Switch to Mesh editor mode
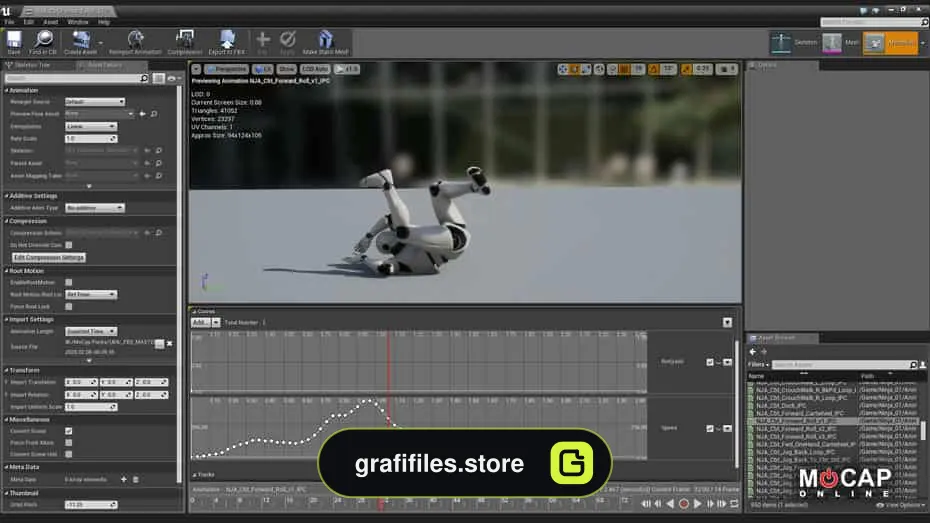The width and height of the screenshot is (930, 523). click(x=841, y=43)
